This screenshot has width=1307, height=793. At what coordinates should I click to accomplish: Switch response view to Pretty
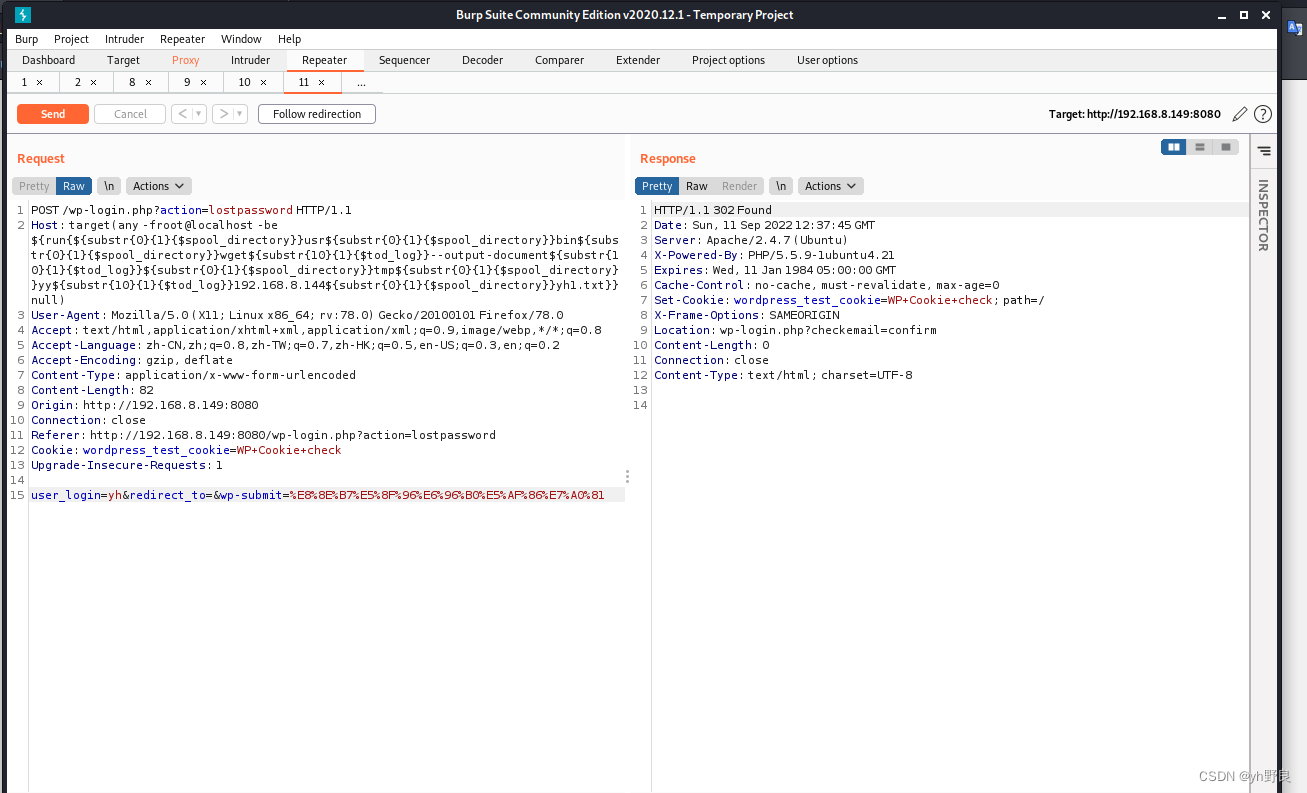pos(657,186)
